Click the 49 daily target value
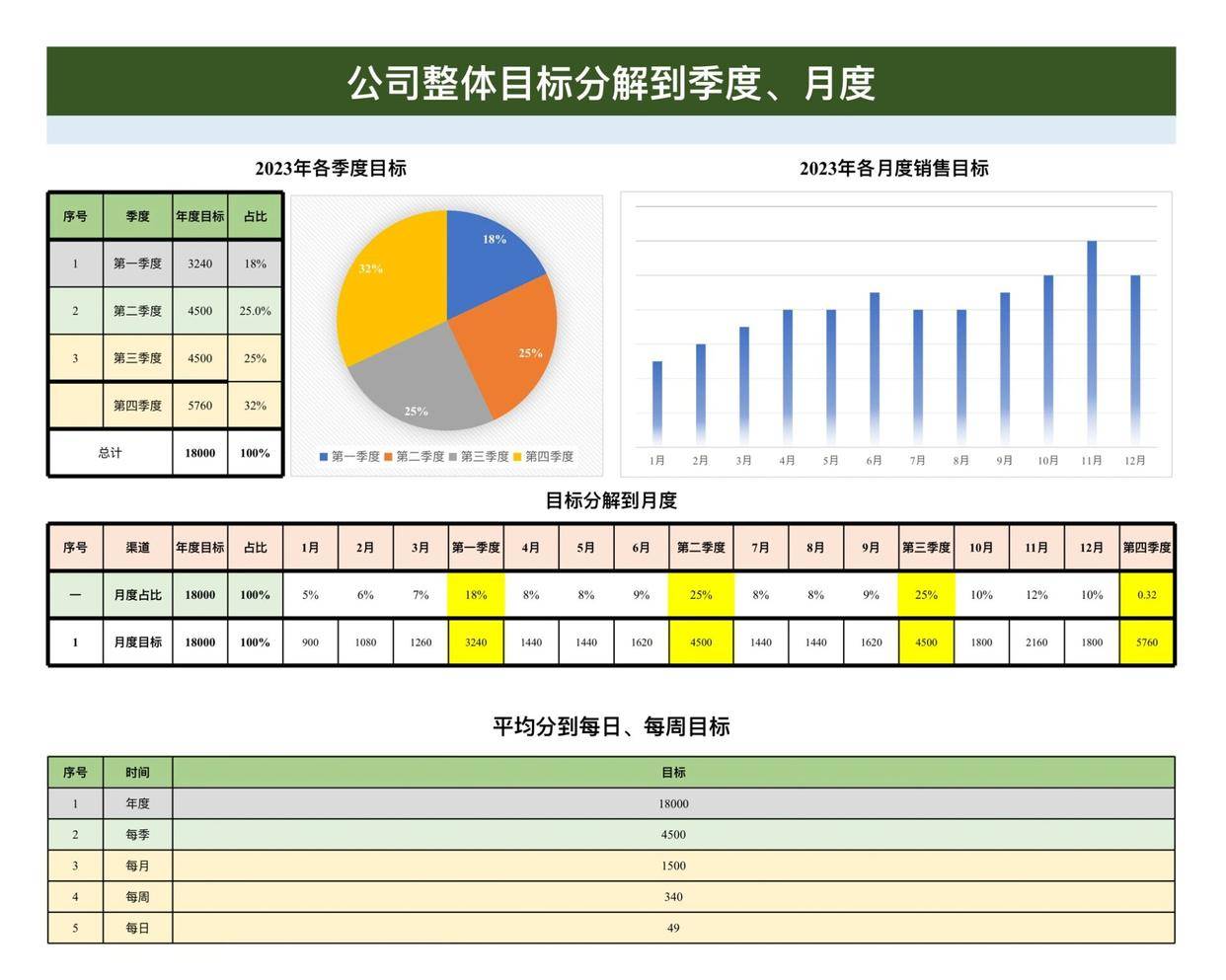 point(673,928)
